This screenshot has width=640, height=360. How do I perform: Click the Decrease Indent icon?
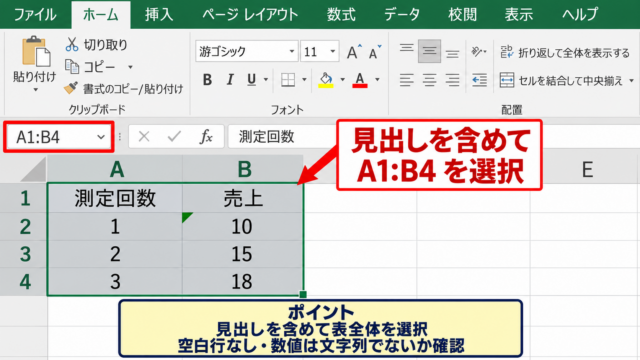point(479,80)
